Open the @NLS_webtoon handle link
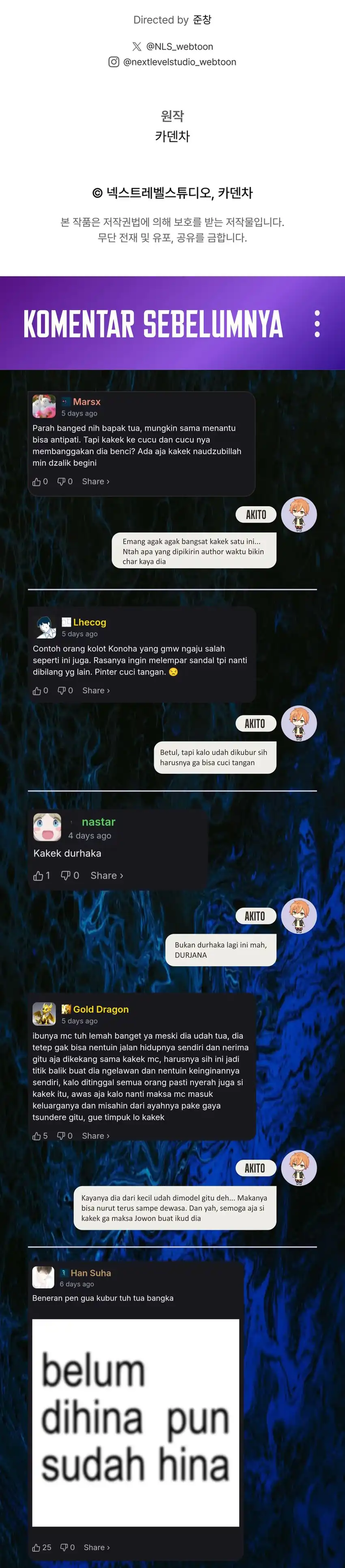 [x=179, y=46]
